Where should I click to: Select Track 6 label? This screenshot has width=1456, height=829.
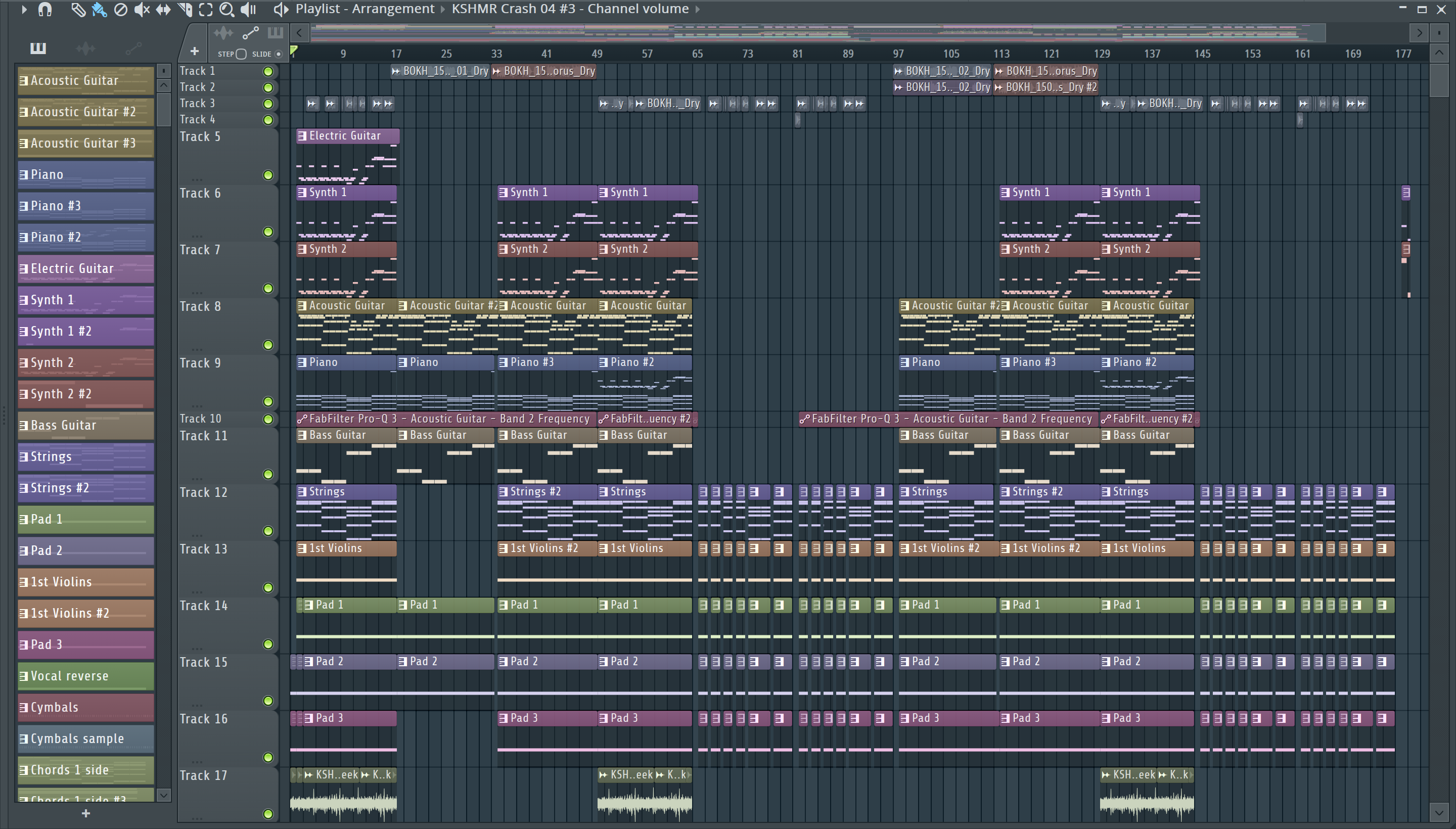click(200, 193)
